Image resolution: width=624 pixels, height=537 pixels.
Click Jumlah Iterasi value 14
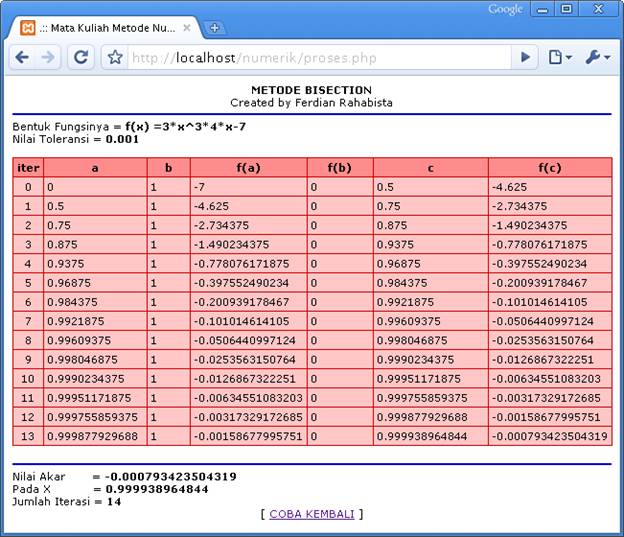pos(114,502)
